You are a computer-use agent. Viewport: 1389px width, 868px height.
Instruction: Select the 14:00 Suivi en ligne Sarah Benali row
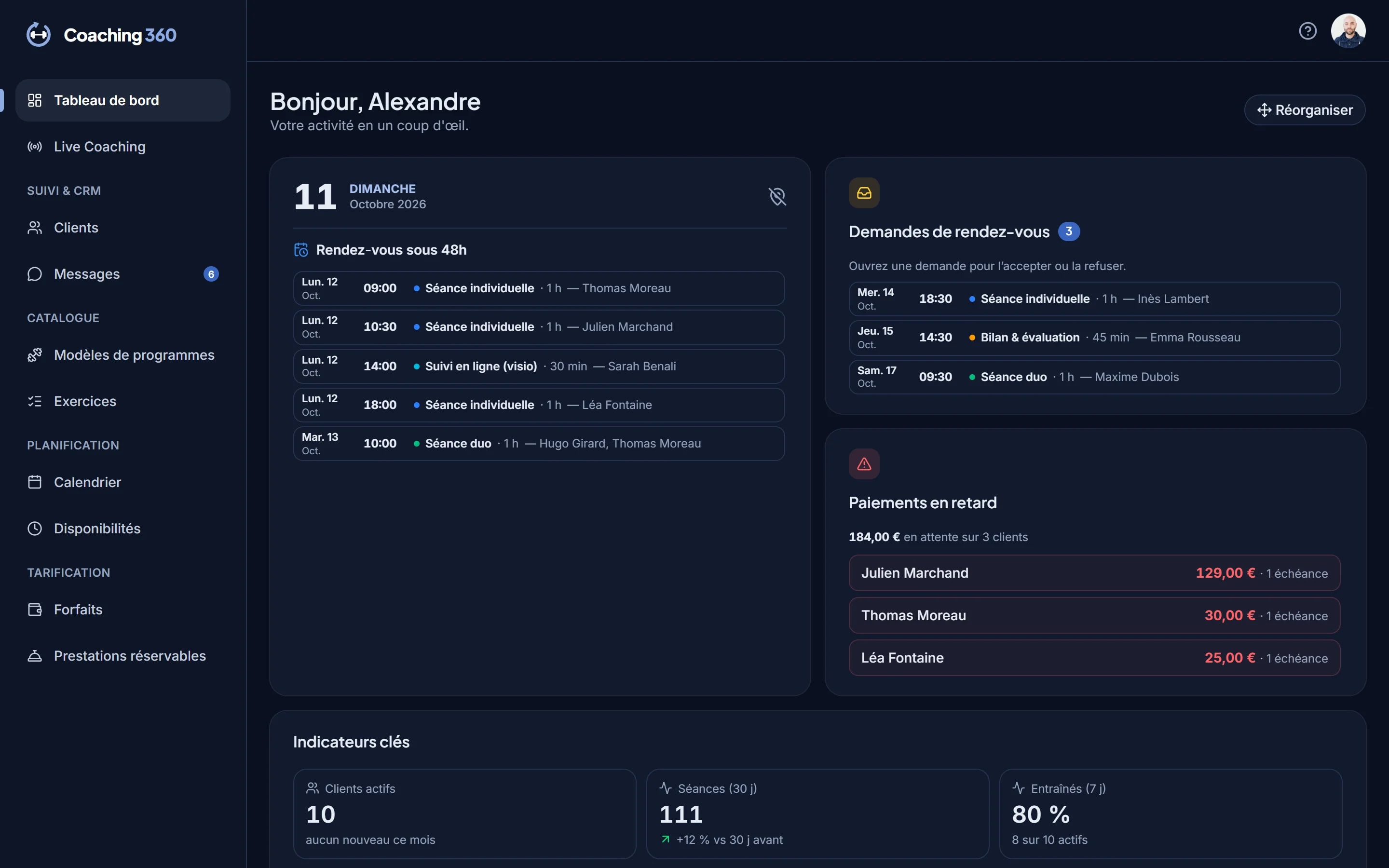[539, 366]
